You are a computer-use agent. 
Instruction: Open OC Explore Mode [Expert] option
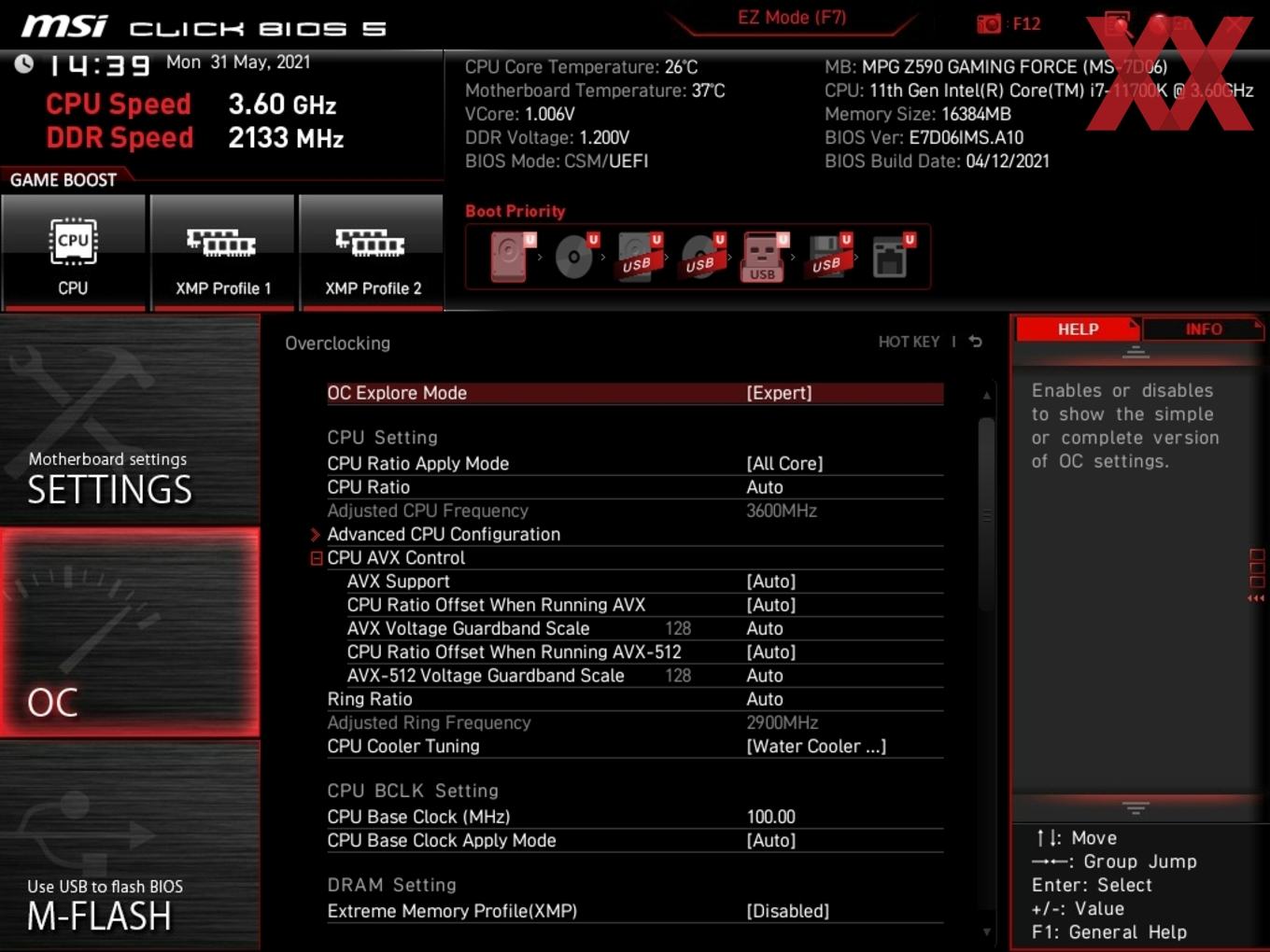click(x=635, y=393)
